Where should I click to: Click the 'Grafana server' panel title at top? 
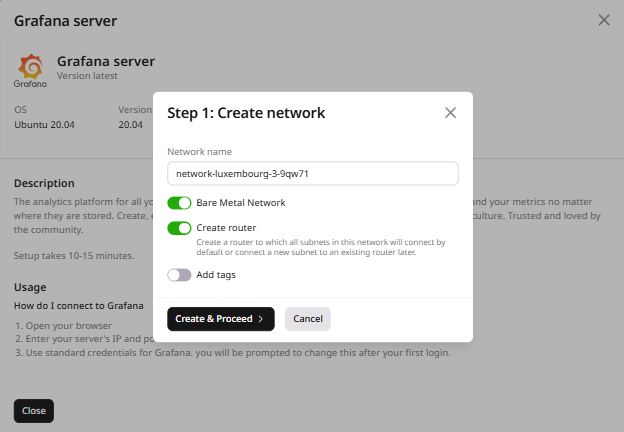[66, 21]
